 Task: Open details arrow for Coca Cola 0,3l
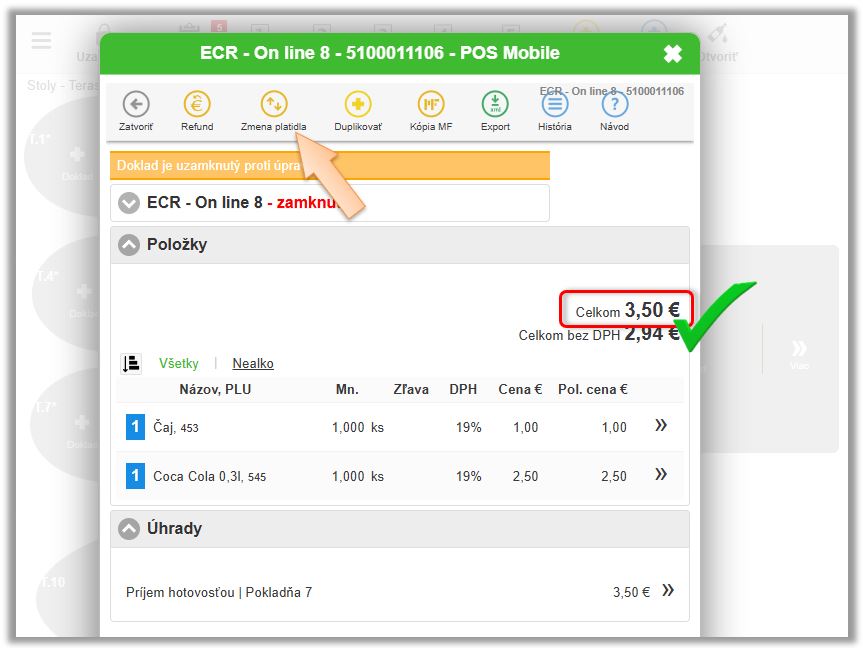pos(661,475)
